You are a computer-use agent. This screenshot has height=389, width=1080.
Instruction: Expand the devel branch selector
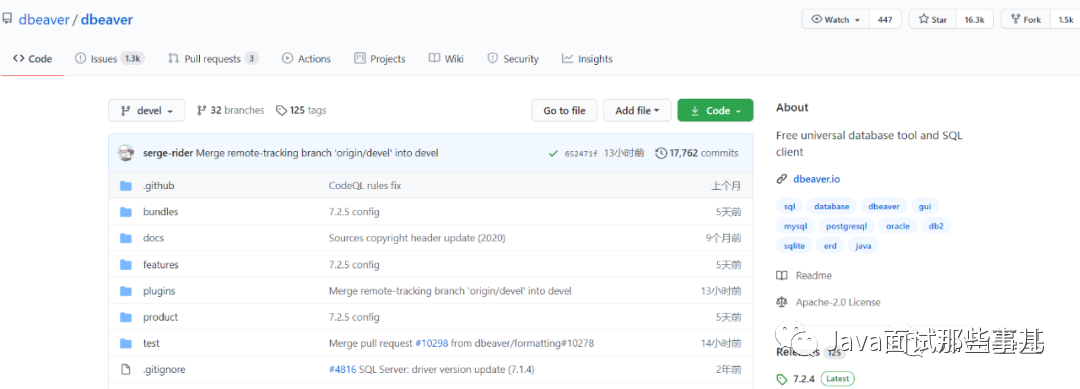(x=146, y=110)
